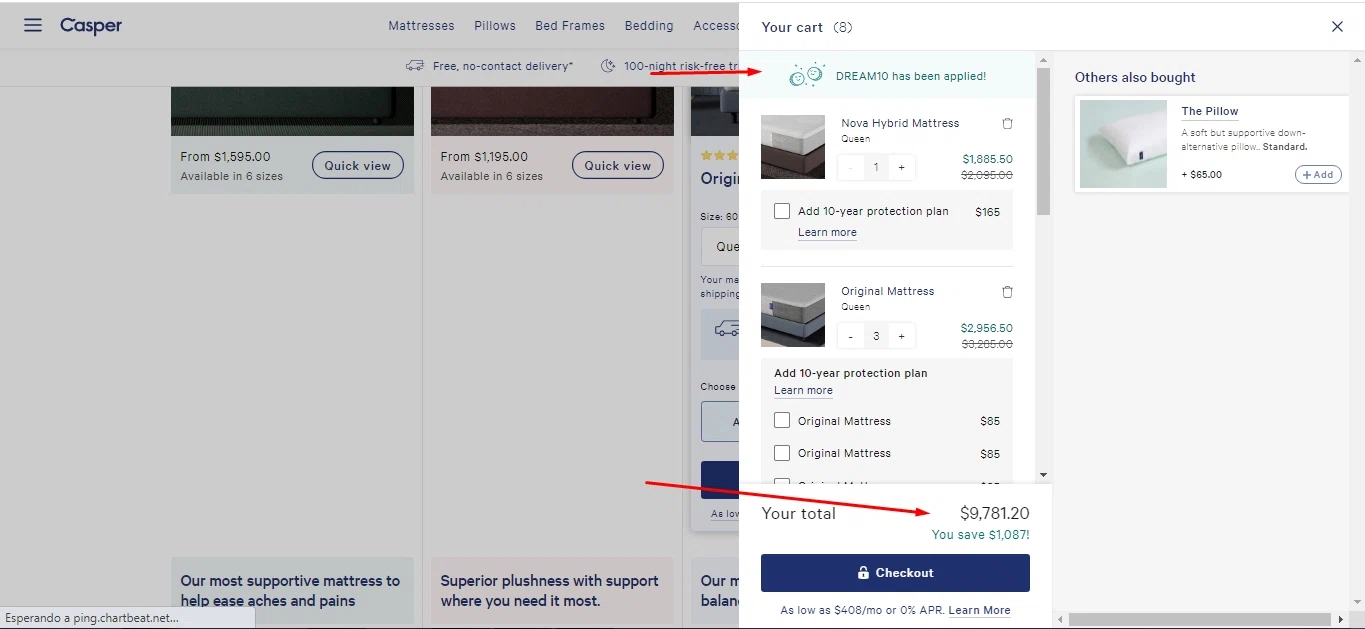Click page vertical scrollbar bottom arrow

click(1357, 603)
